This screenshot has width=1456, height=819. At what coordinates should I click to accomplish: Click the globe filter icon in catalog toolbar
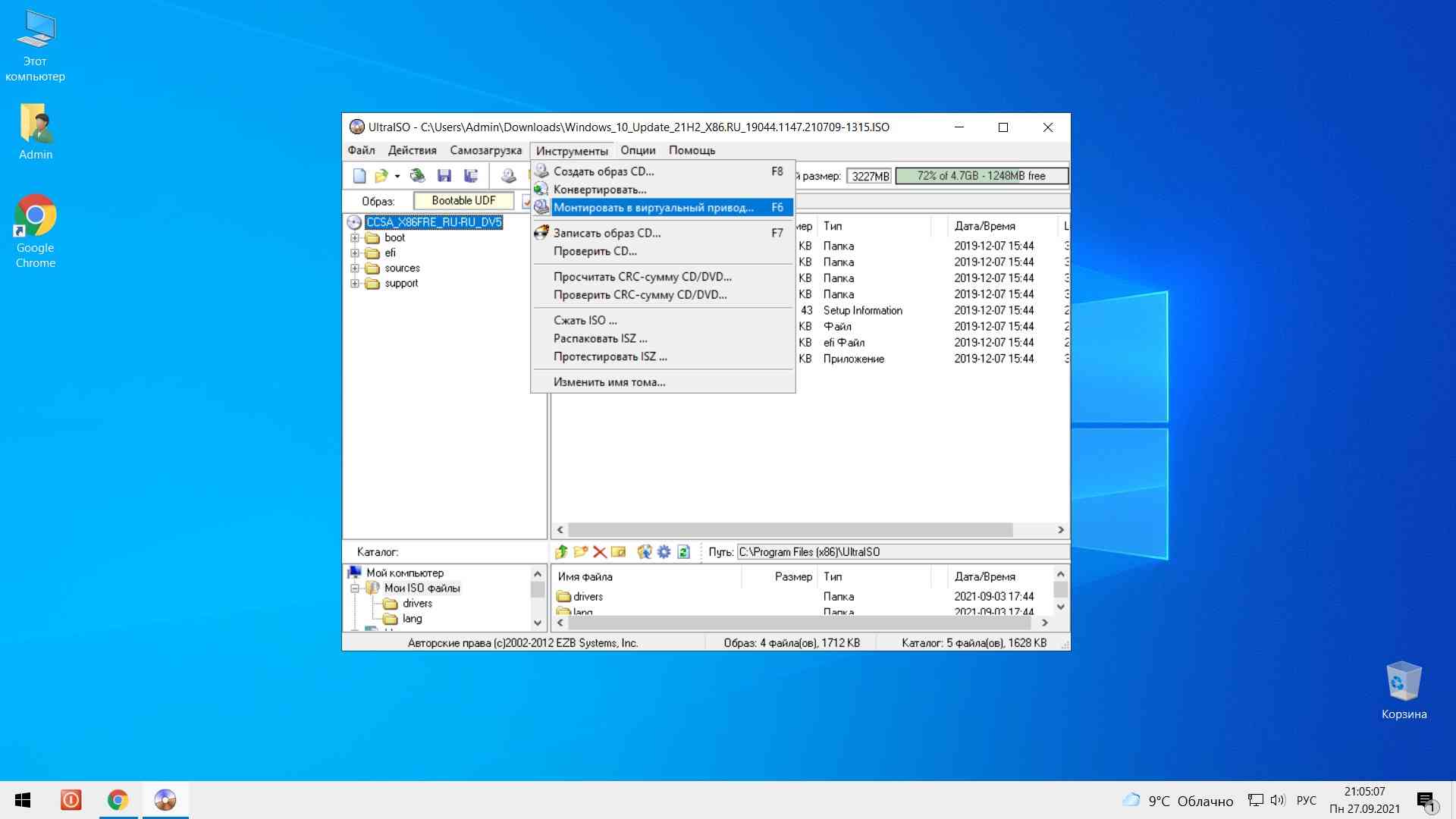click(645, 552)
